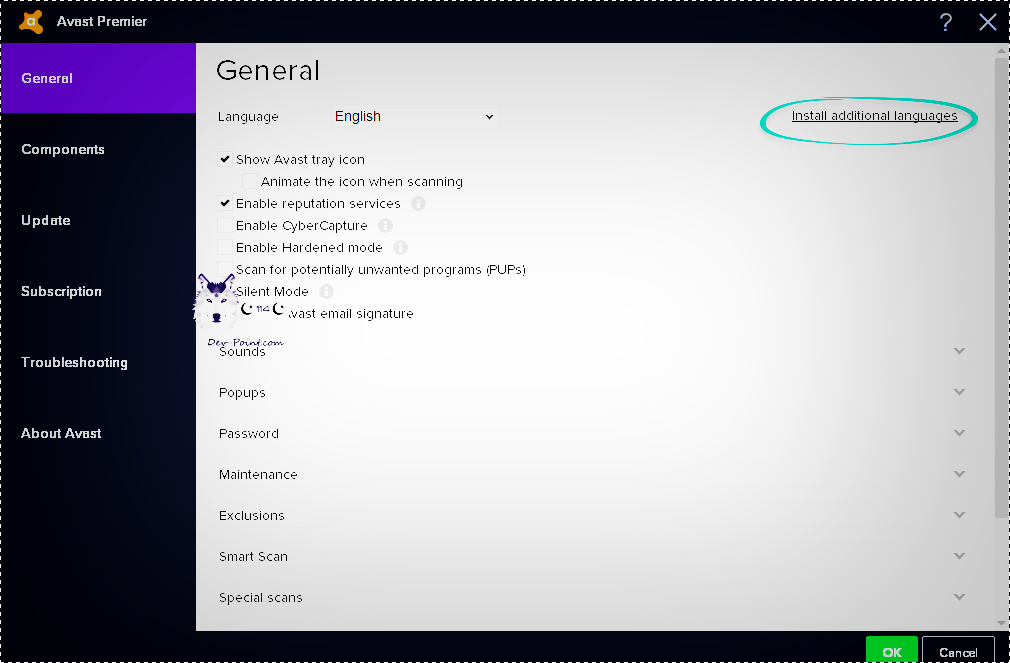Switch to the Components tab
The height and width of the screenshot is (663, 1010).
(x=98, y=149)
